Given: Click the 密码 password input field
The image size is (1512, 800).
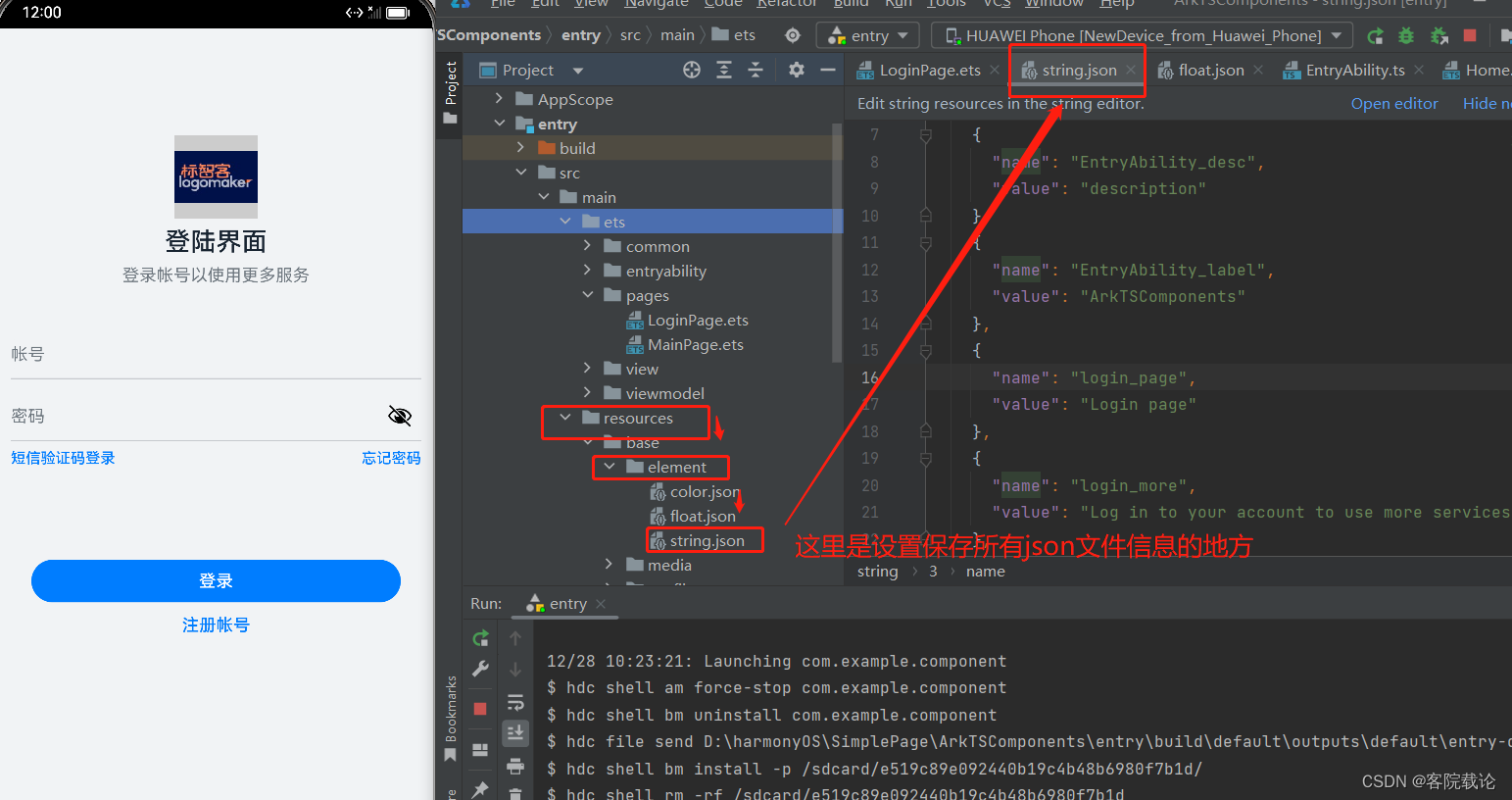Looking at the screenshot, I should (196, 416).
